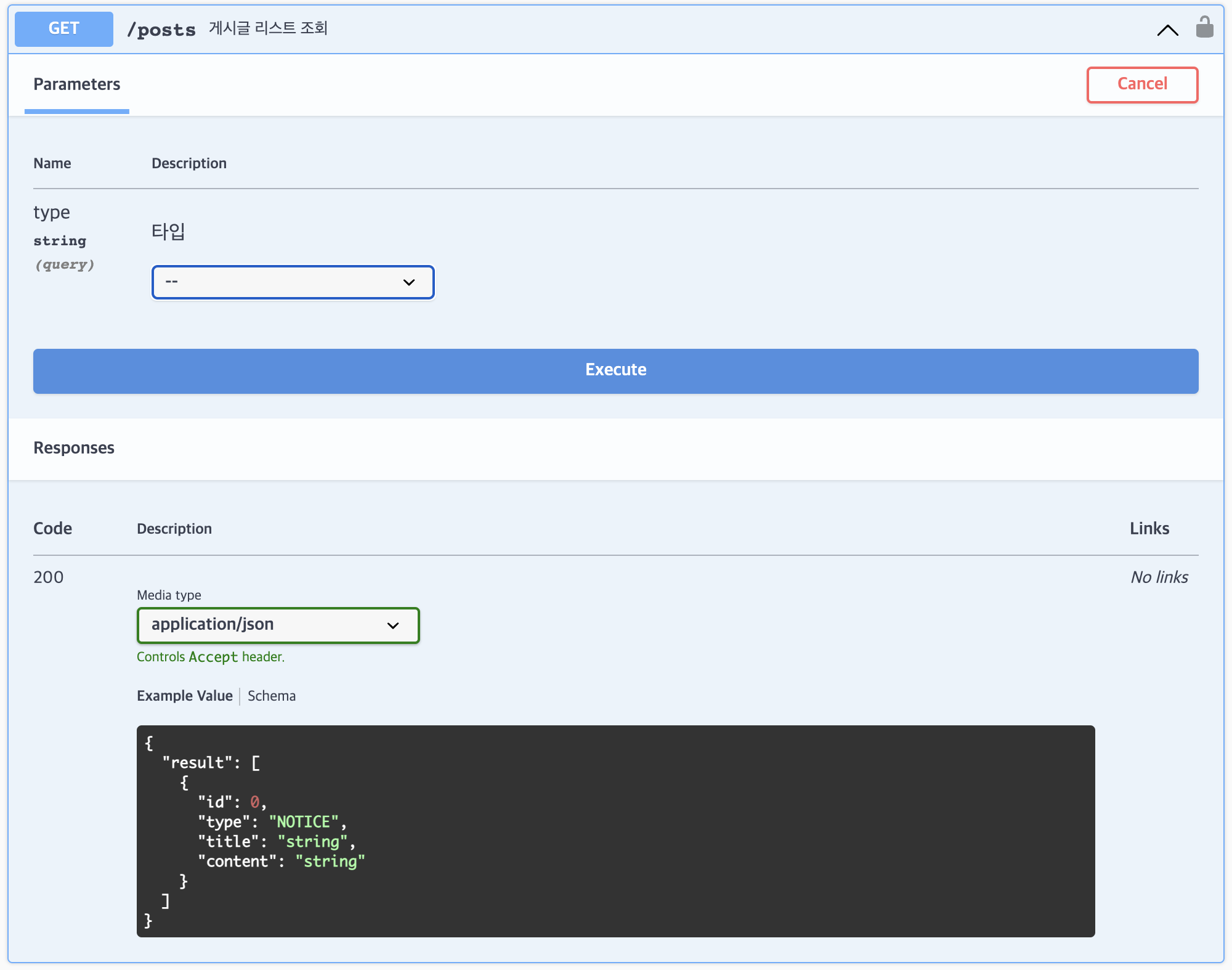
Task: Select the Example Value tab
Action: [184, 696]
